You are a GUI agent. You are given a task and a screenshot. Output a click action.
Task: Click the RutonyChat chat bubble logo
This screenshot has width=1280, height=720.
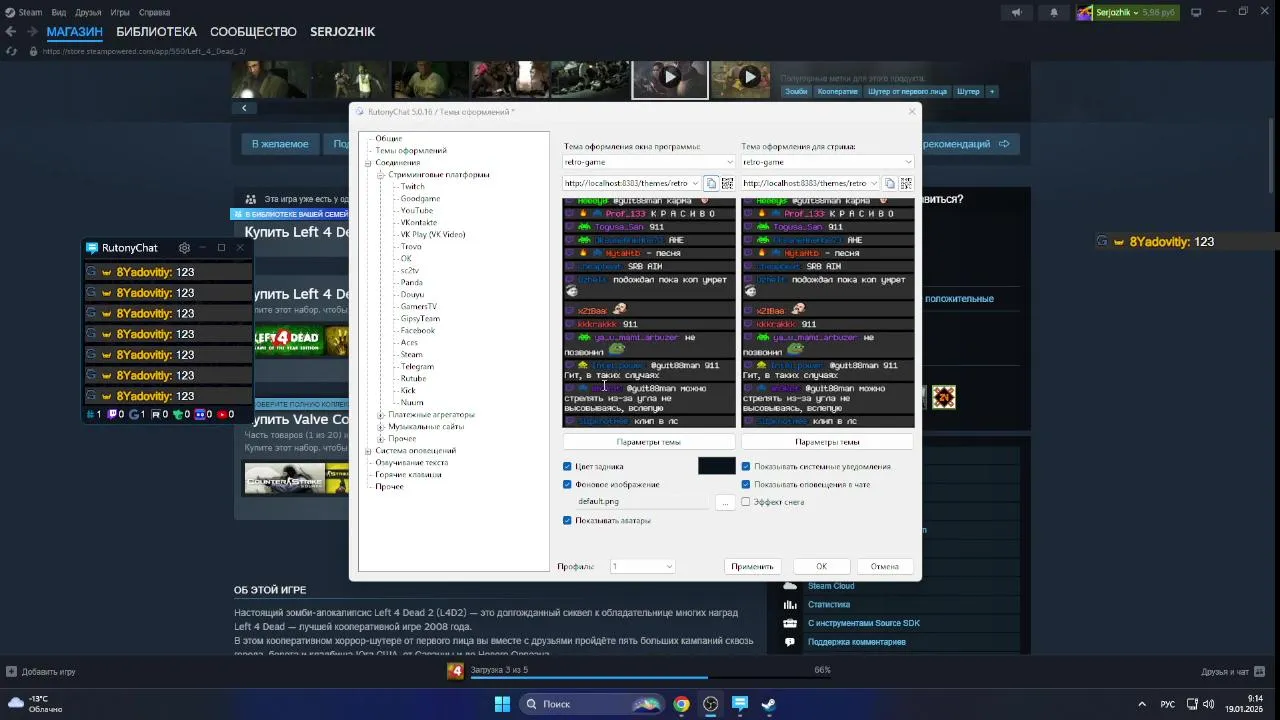[92, 248]
